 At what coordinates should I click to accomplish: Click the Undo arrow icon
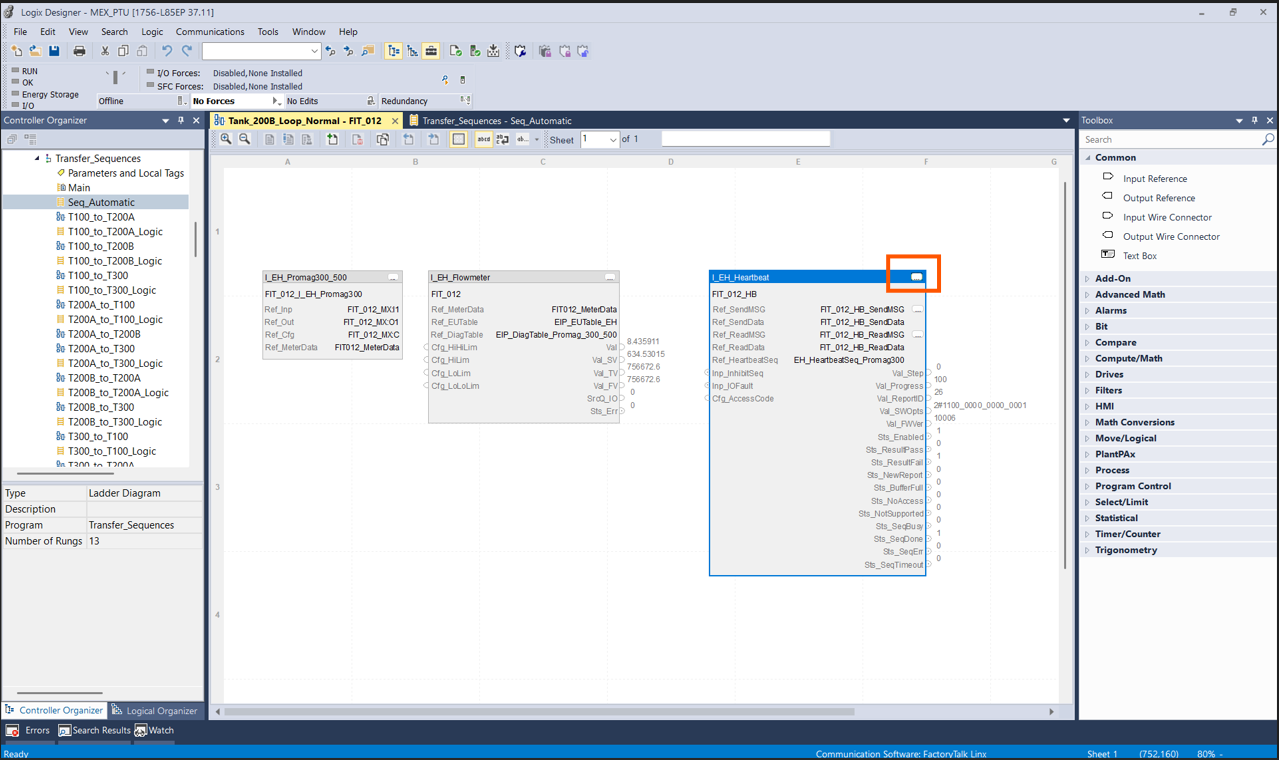[167, 51]
